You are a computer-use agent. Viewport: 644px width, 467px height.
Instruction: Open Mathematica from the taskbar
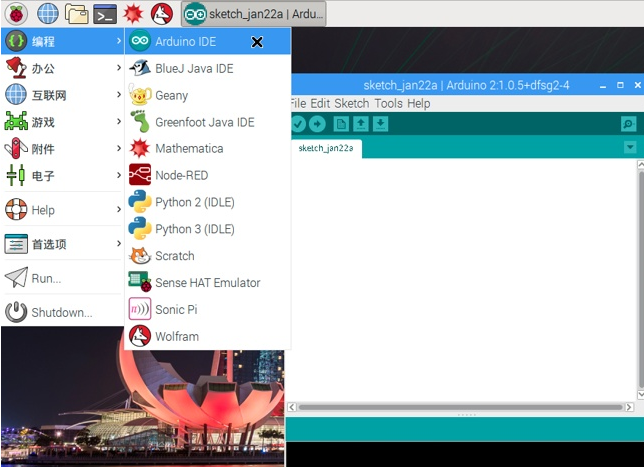click(x=133, y=14)
